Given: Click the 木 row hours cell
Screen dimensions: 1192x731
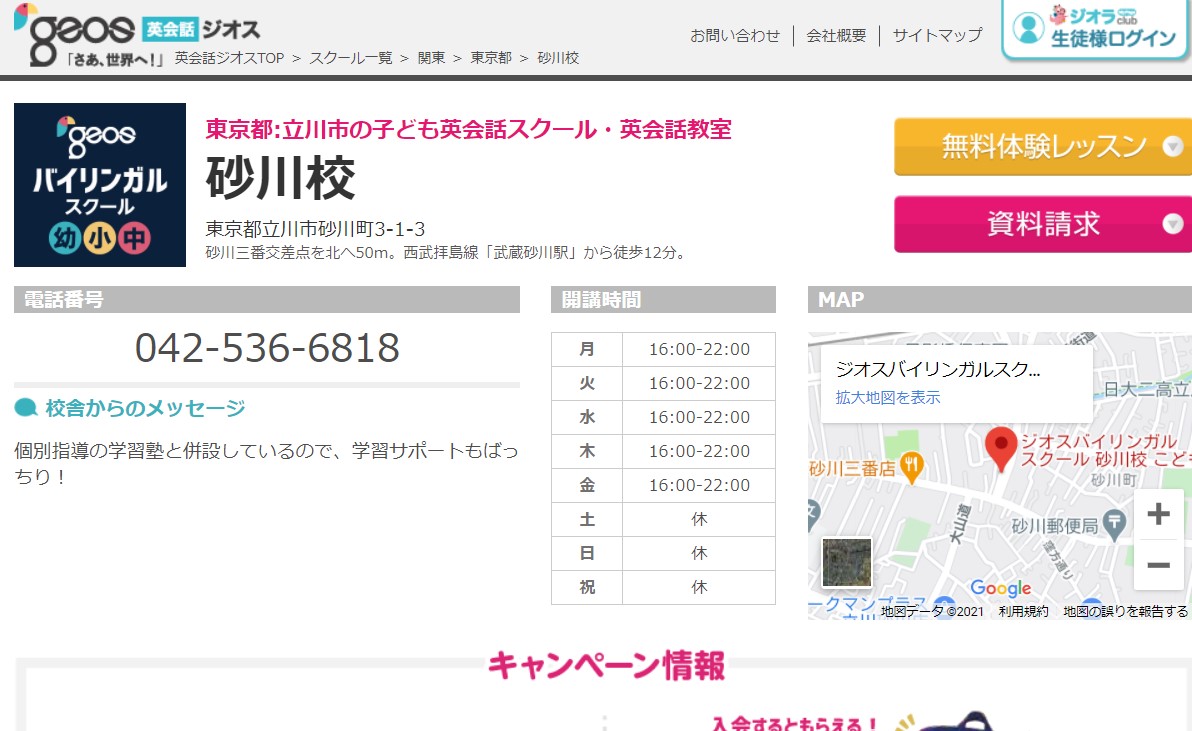Looking at the screenshot, I should [x=699, y=451].
